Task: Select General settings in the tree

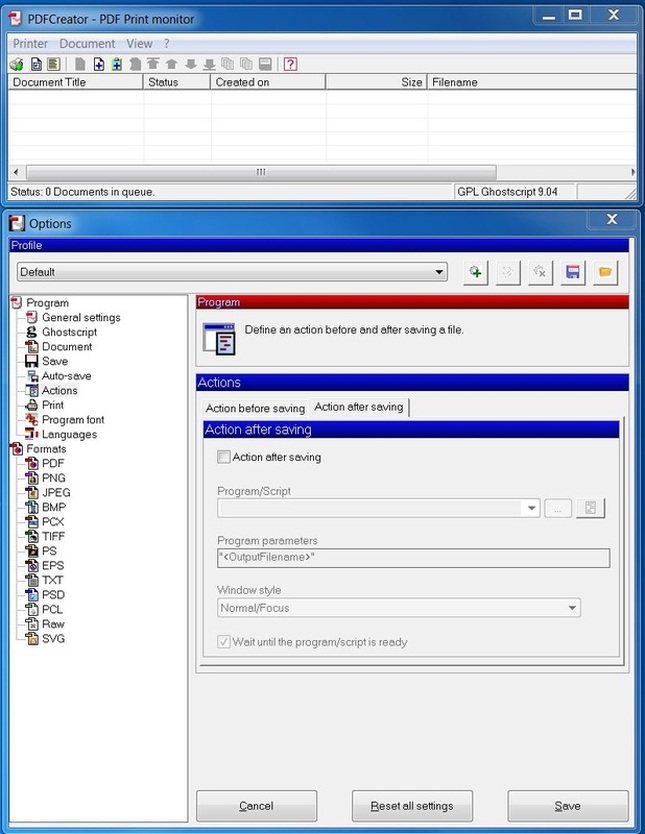Action: point(81,318)
